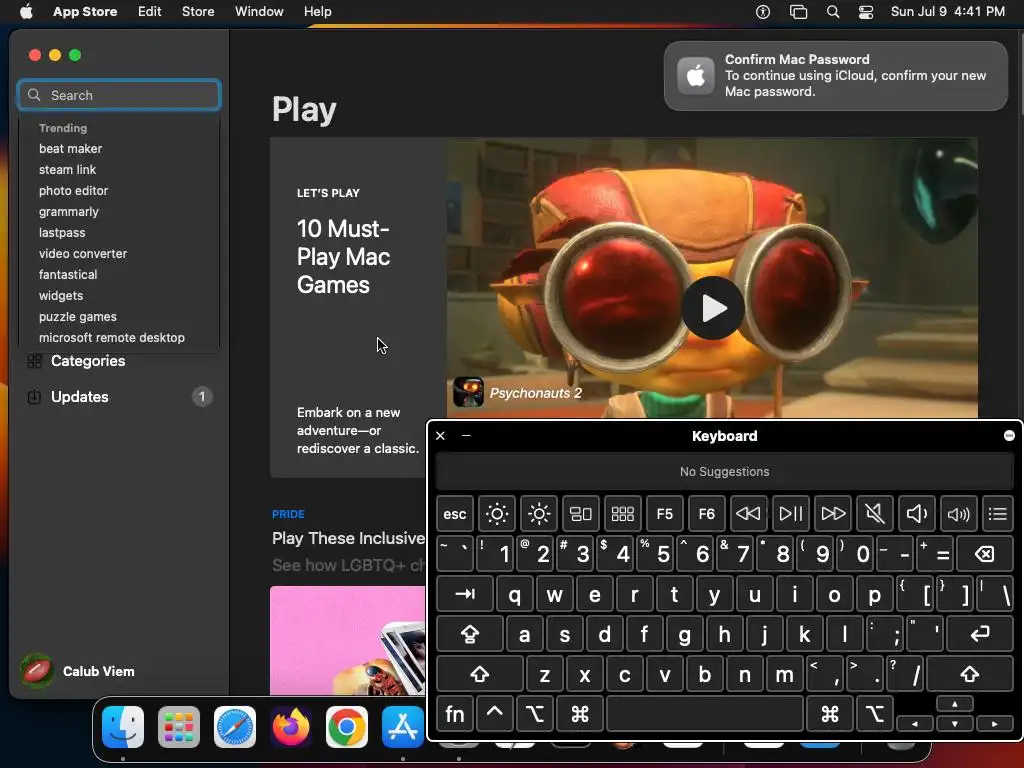
Task: Click the App Store search field
Action: 119,95
